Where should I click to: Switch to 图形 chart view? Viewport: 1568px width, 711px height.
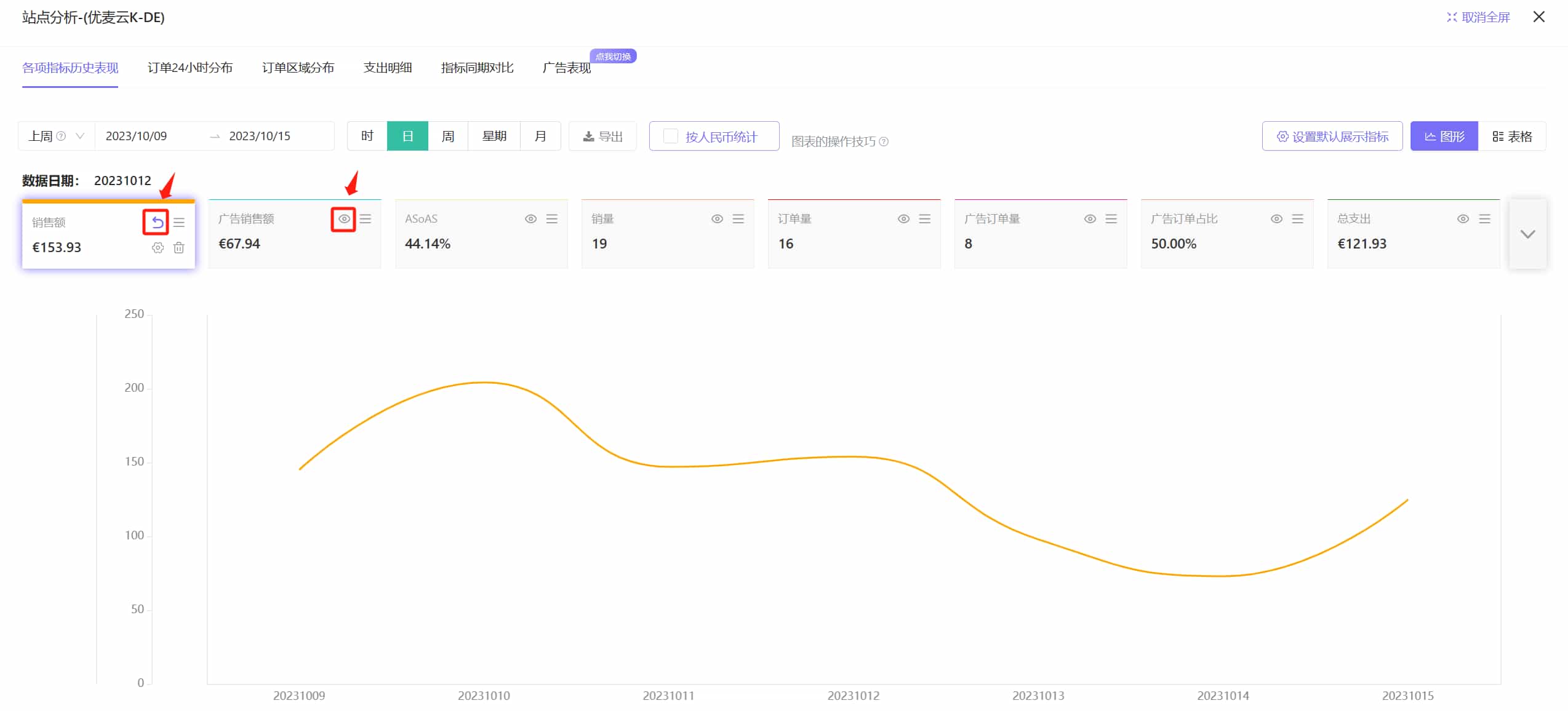pos(1444,136)
